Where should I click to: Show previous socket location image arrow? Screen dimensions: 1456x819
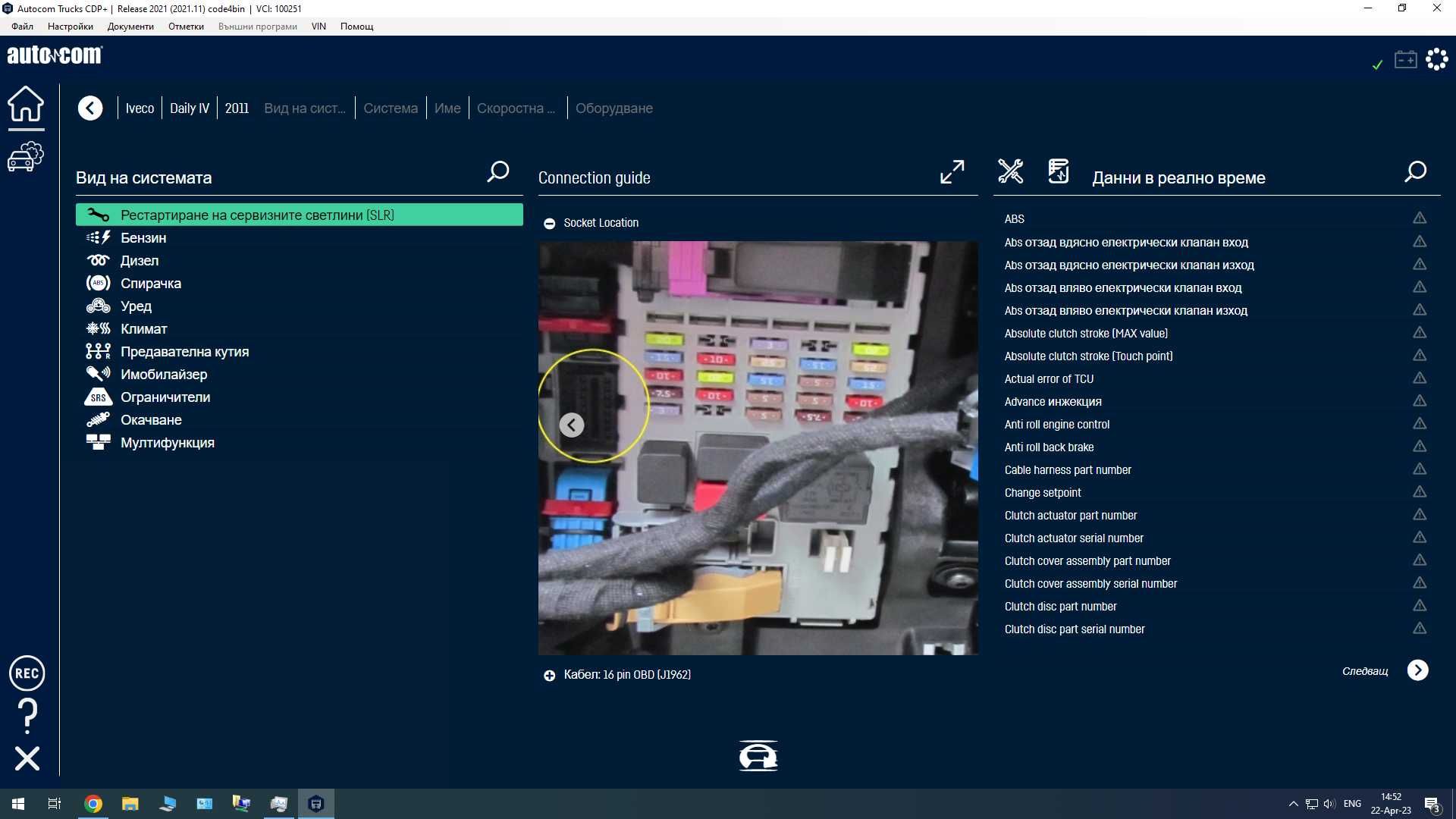pyautogui.click(x=572, y=425)
